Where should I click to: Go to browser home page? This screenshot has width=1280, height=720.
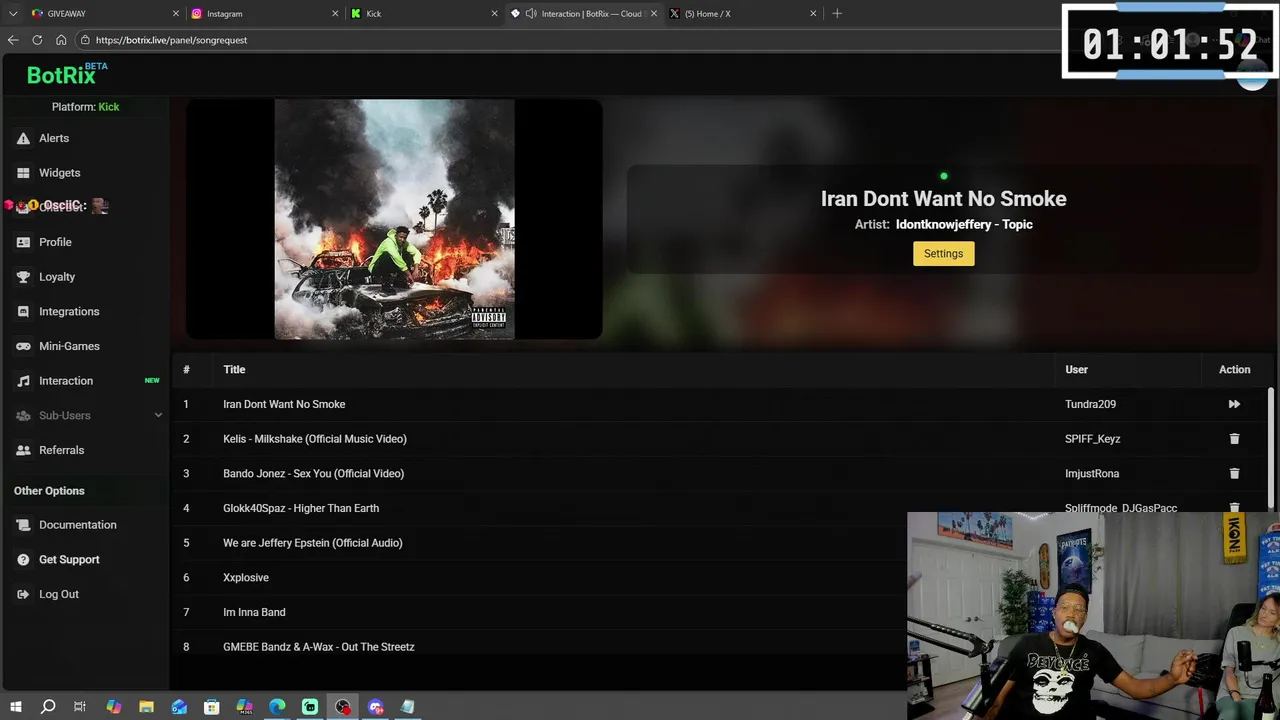pyautogui.click(x=61, y=40)
